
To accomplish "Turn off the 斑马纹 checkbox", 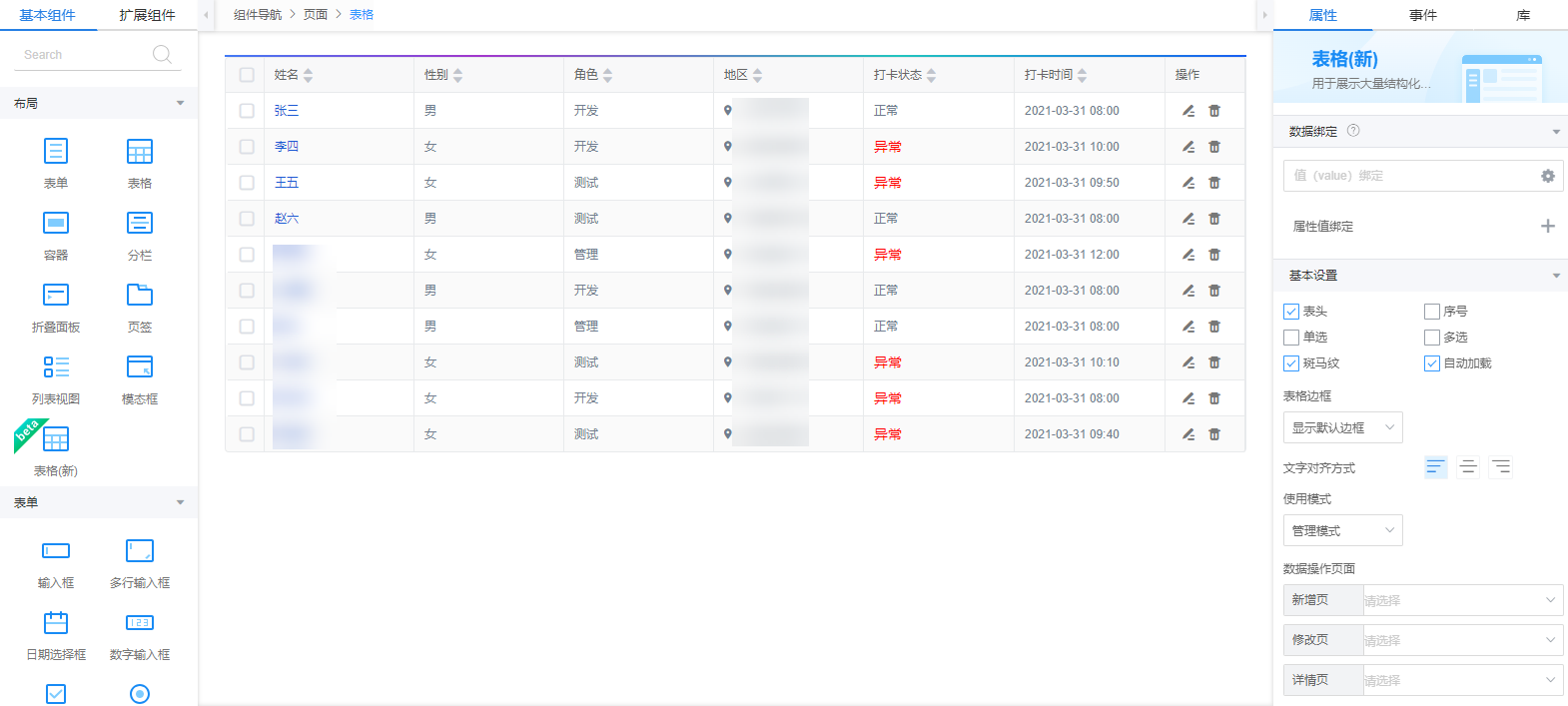I will 1291,363.
